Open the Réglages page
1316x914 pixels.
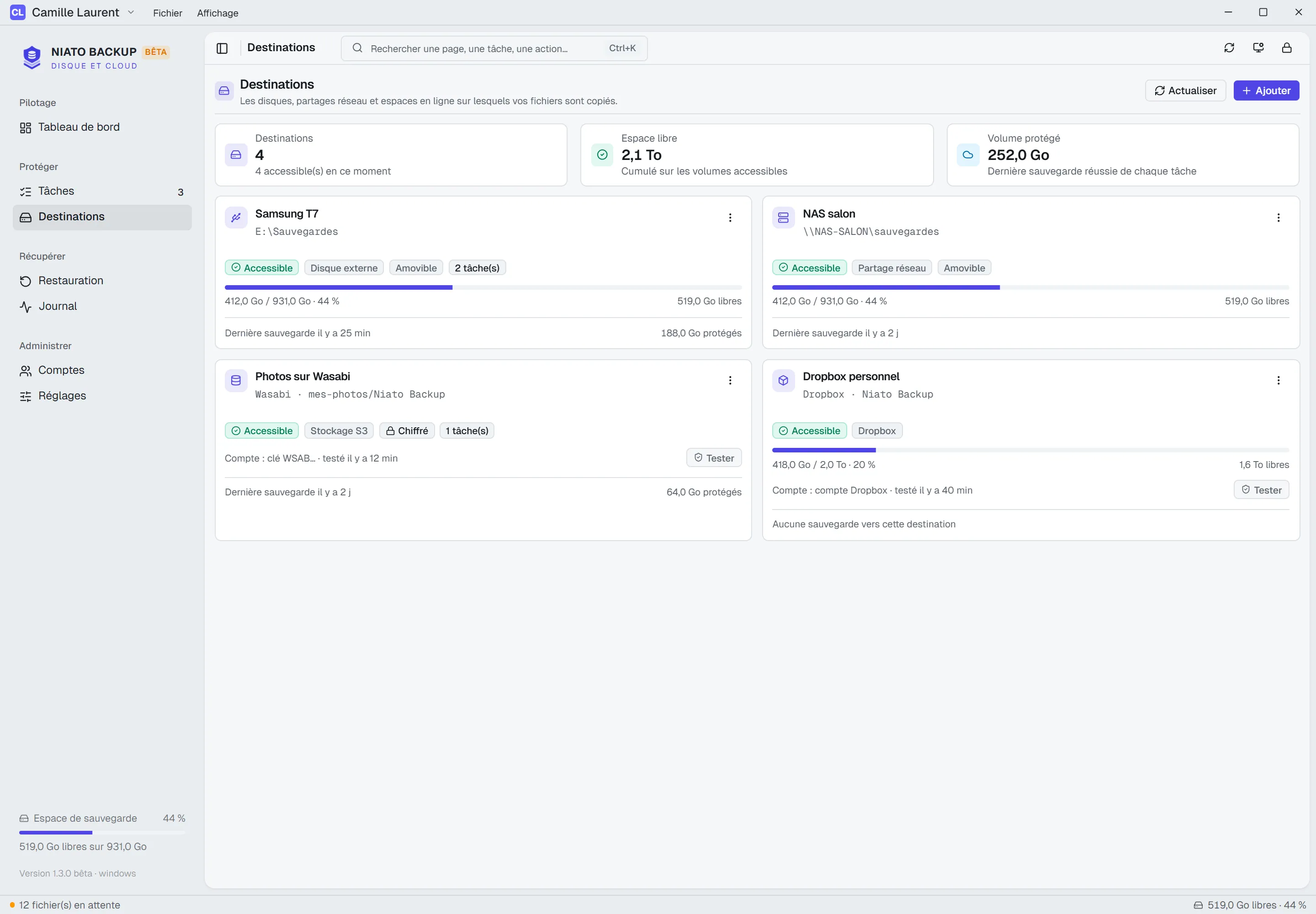[x=102, y=396]
